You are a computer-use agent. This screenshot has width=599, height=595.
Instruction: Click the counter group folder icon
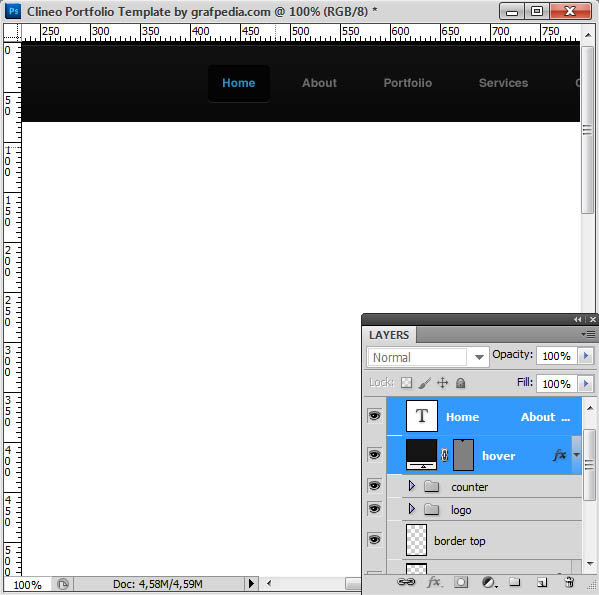pos(431,486)
